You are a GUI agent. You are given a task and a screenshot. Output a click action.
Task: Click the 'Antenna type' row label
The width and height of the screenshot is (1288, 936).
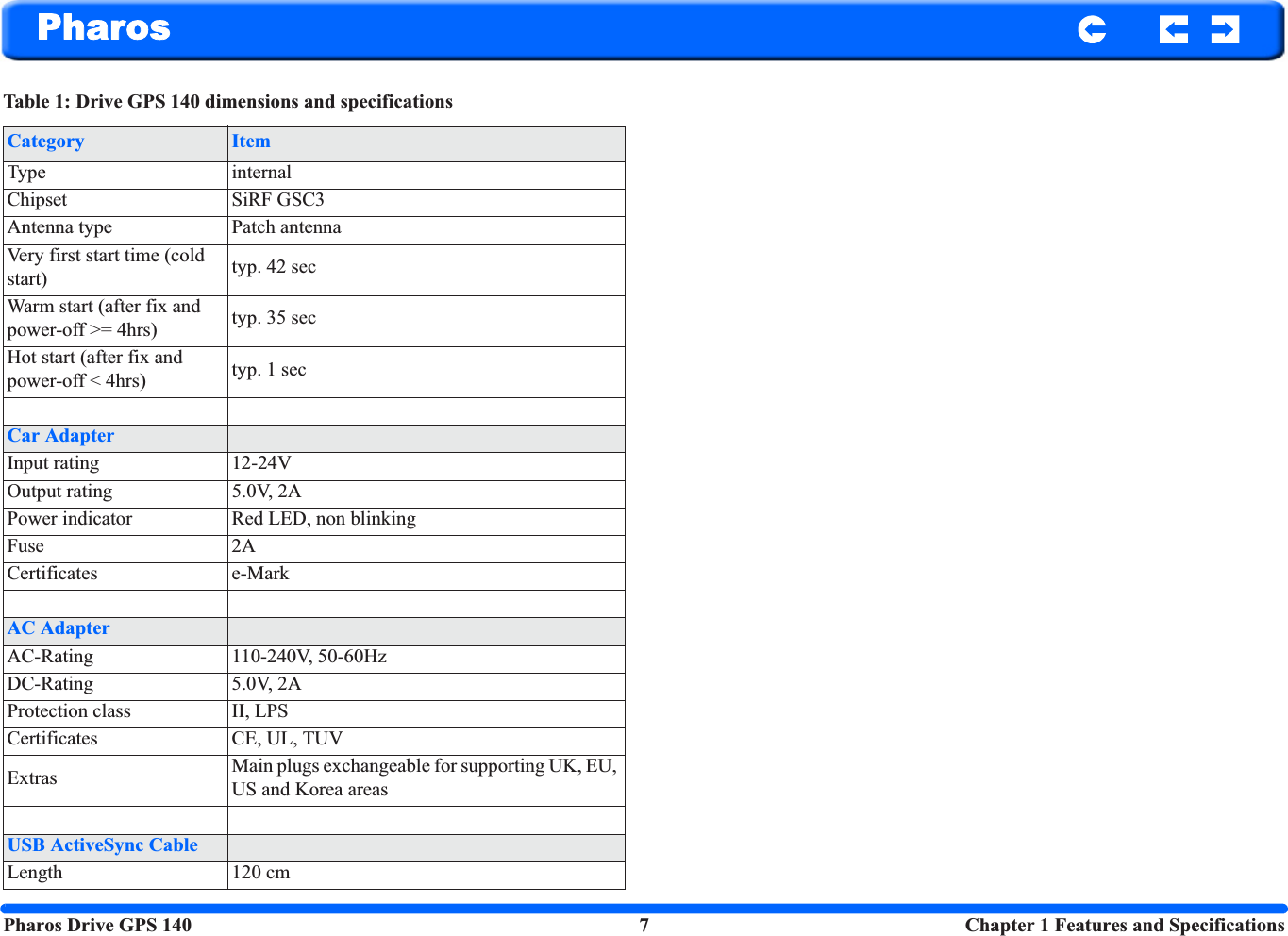(x=59, y=227)
